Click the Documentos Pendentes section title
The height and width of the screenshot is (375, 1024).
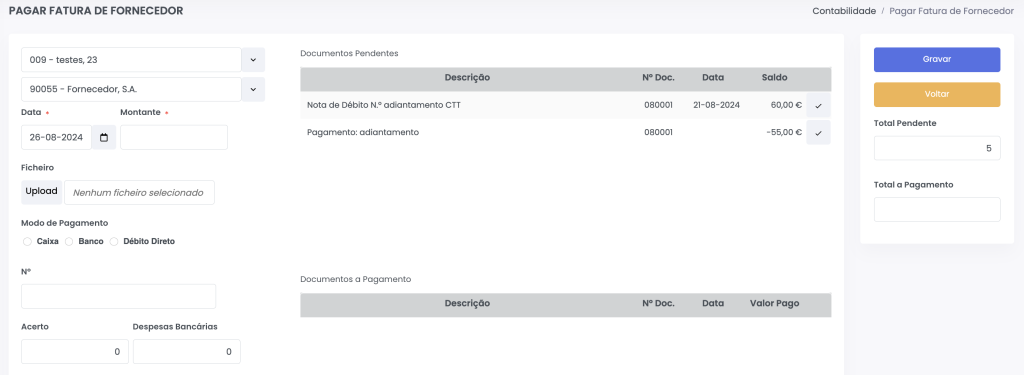[349, 54]
